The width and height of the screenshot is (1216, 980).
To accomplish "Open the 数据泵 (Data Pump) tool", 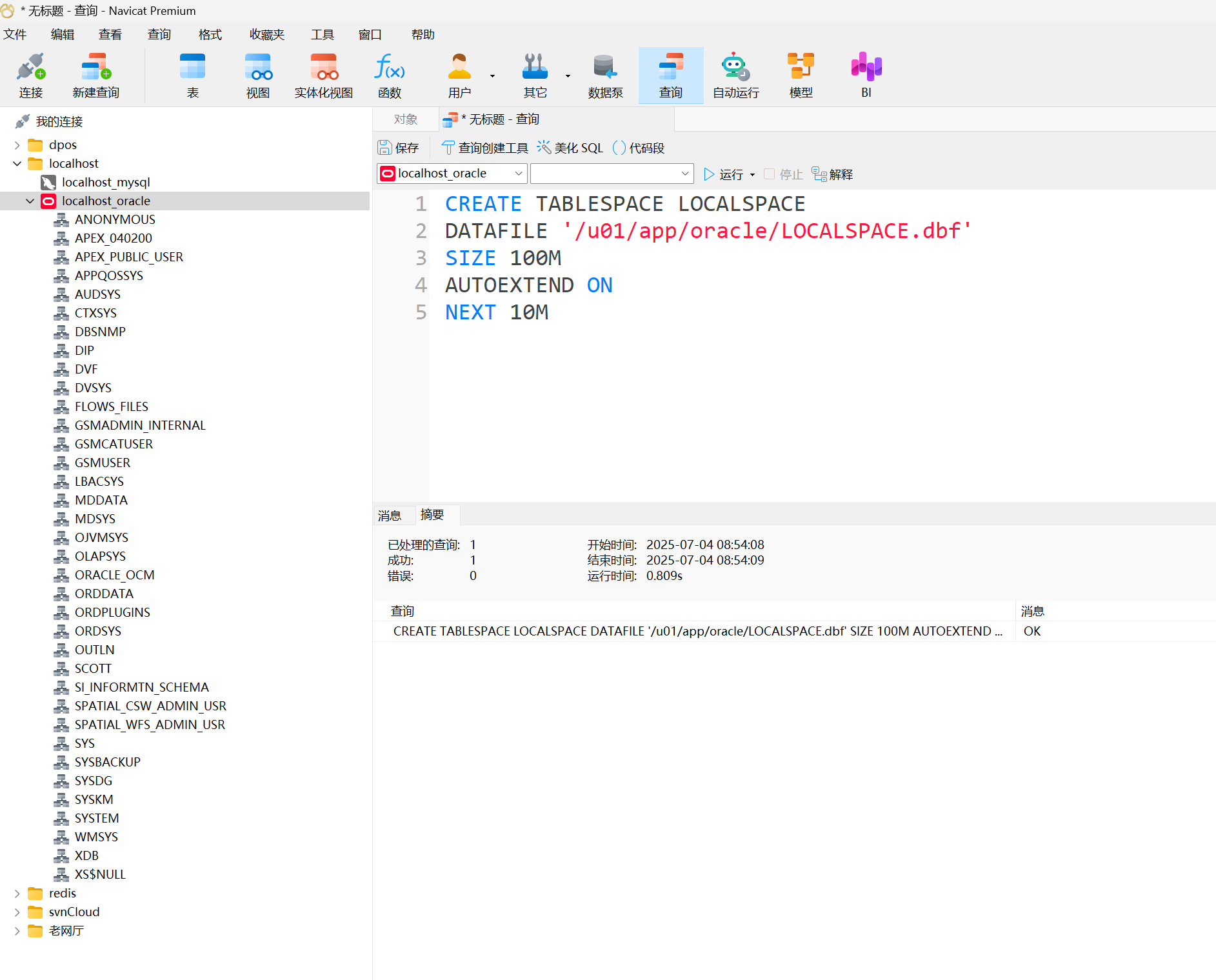I will pyautogui.click(x=605, y=75).
